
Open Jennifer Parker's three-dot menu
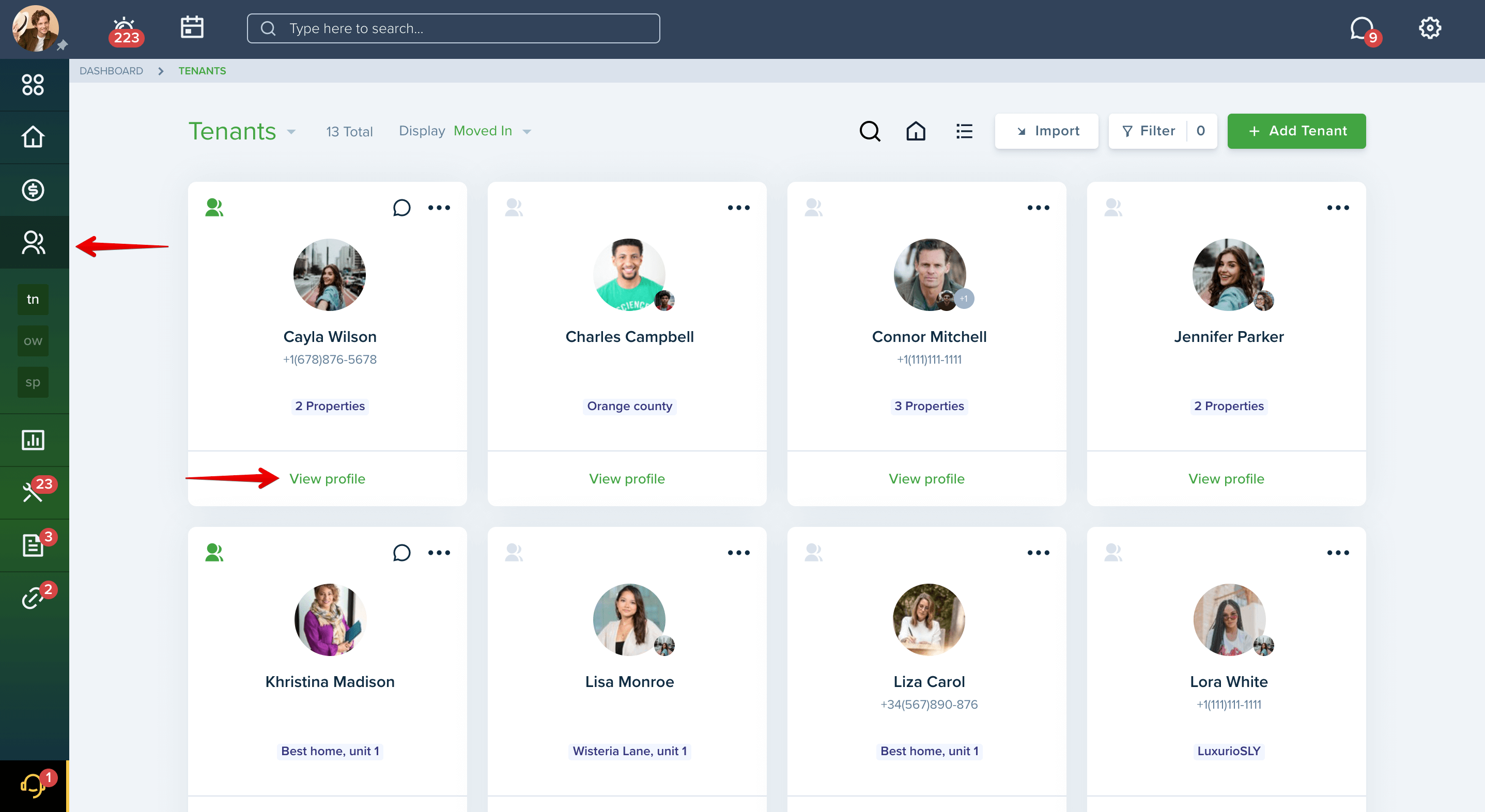[1338, 208]
